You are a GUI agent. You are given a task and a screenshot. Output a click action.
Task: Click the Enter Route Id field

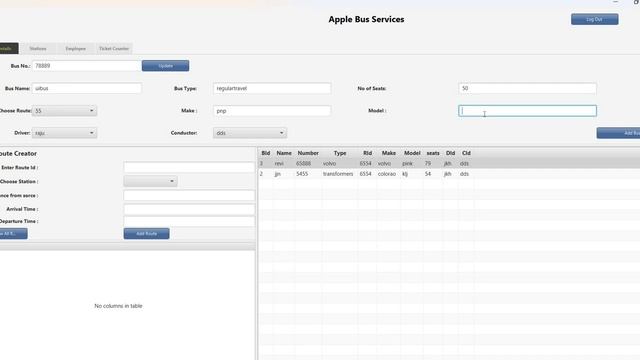coord(189,167)
